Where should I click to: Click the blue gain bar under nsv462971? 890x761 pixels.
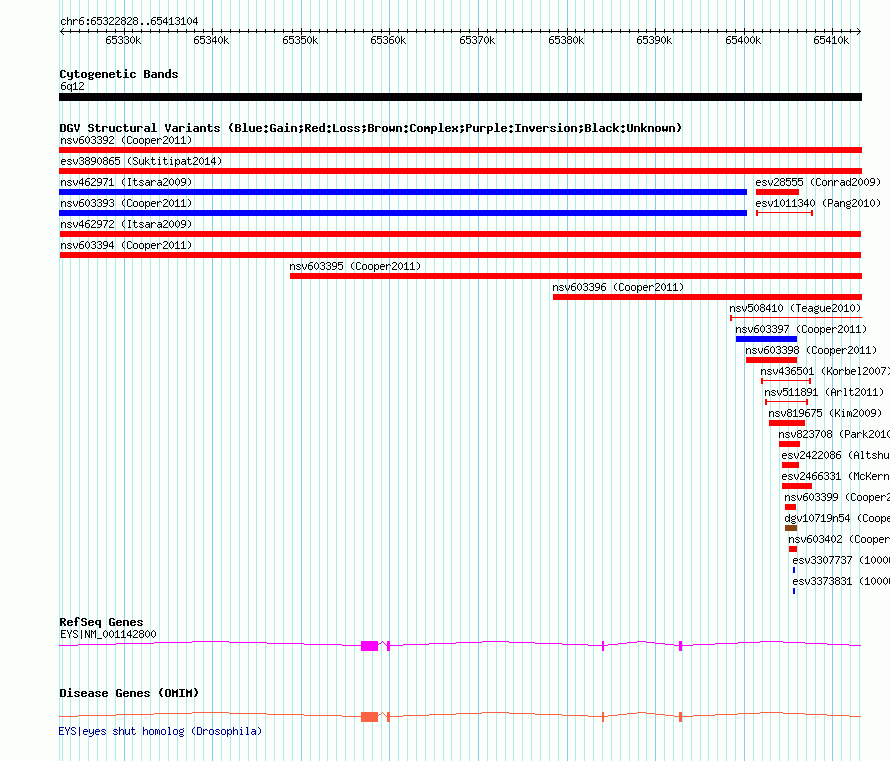click(x=403, y=192)
